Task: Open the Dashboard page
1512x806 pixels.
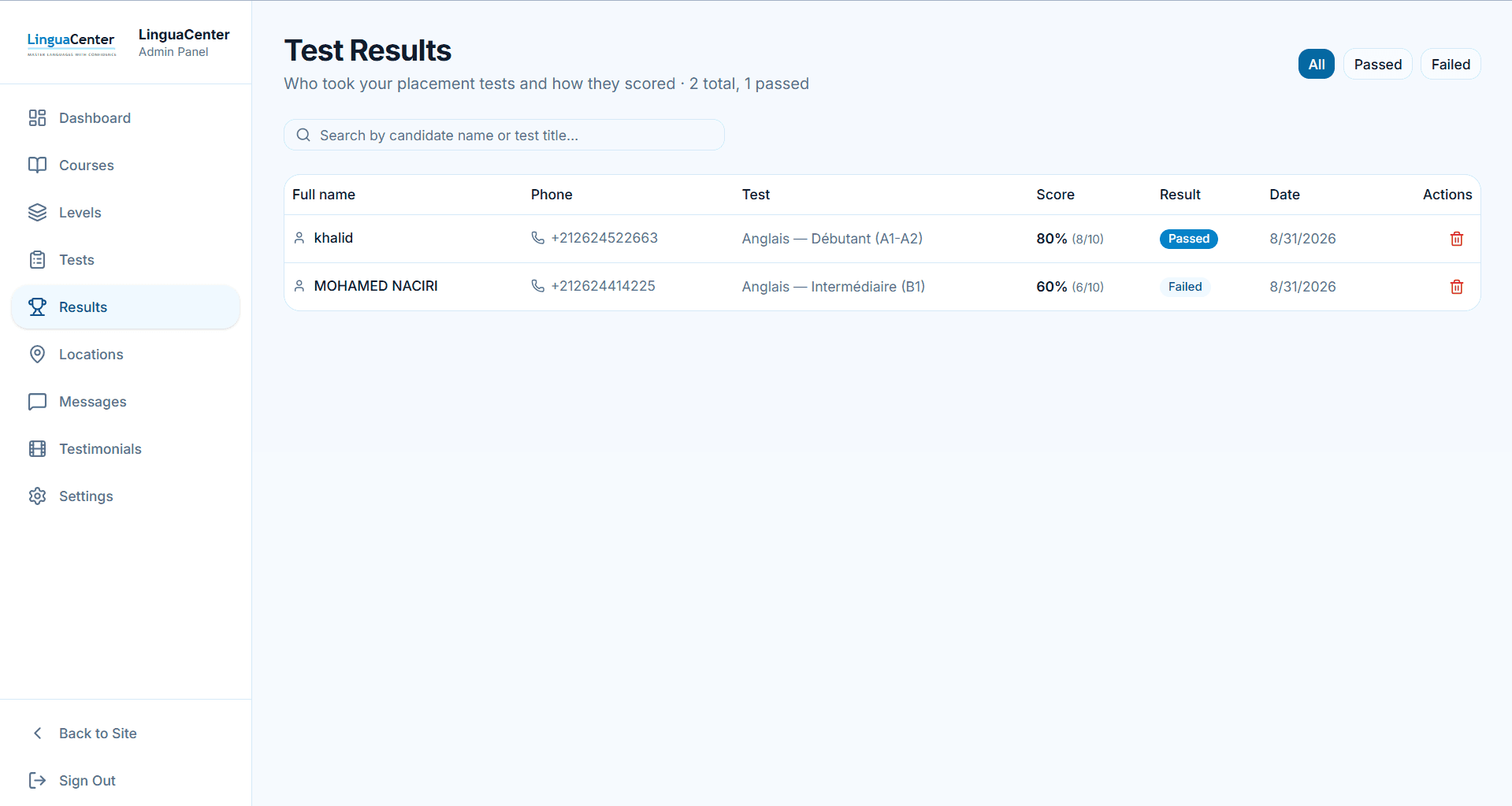Action: pyautogui.click(x=126, y=118)
